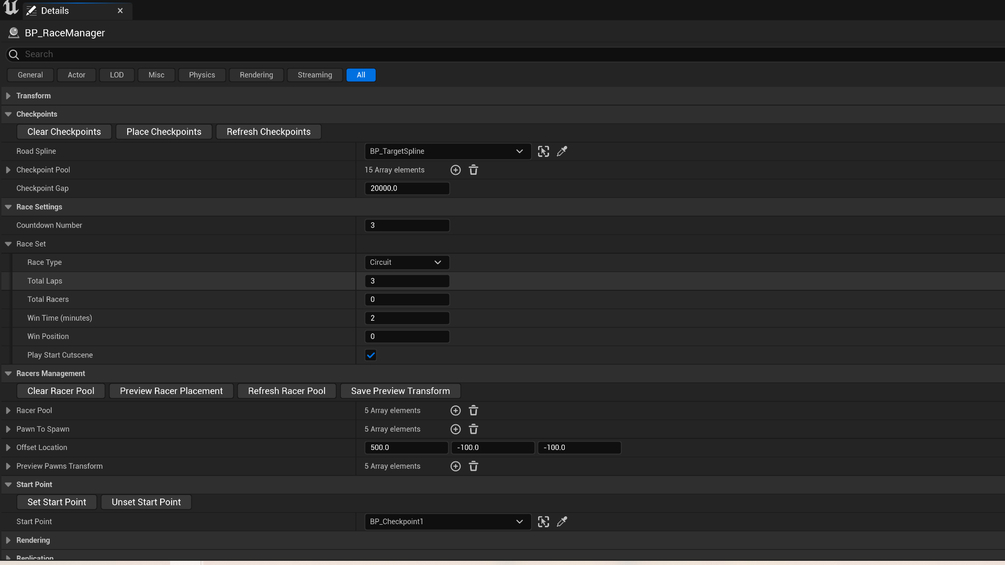Open the Race Type Circuit dropdown
This screenshot has width=1005, height=565.
click(406, 262)
